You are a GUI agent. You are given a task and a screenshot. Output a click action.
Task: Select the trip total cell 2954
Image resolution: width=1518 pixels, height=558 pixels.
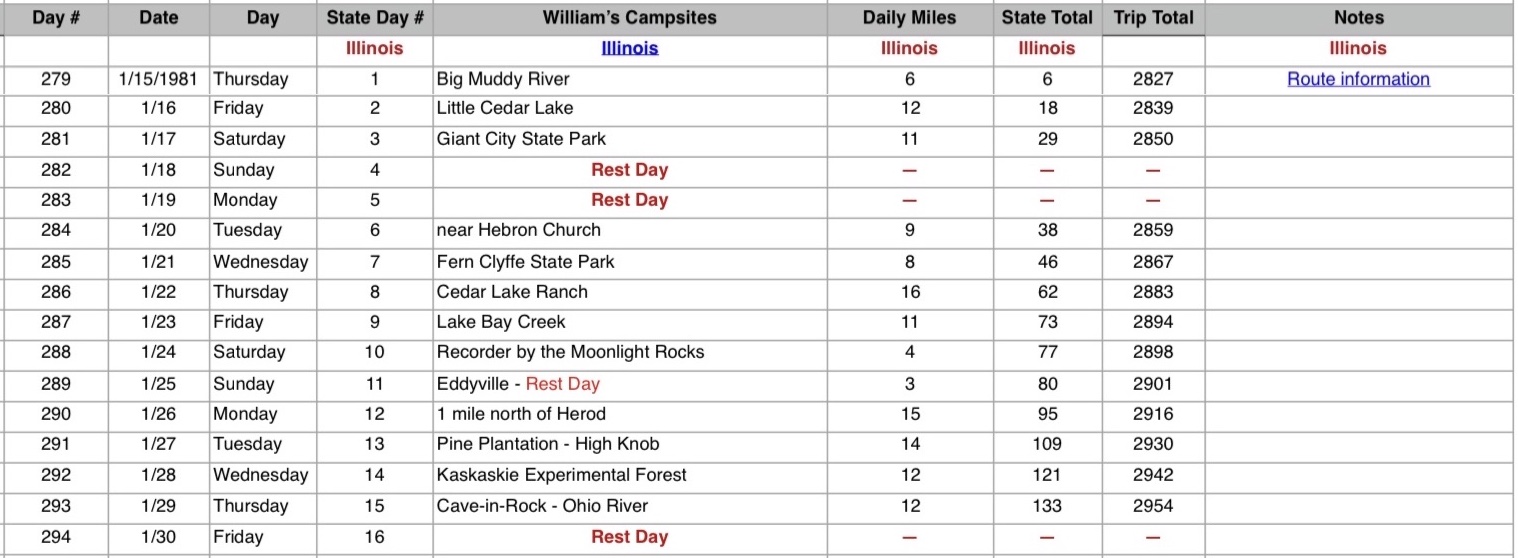(1153, 506)
